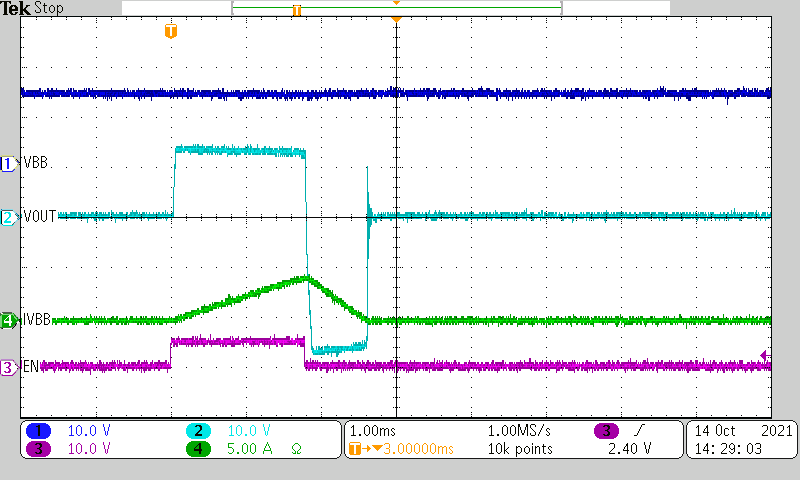
Task: Click the channel 2 10.0 V scale value
Action: 249,431
